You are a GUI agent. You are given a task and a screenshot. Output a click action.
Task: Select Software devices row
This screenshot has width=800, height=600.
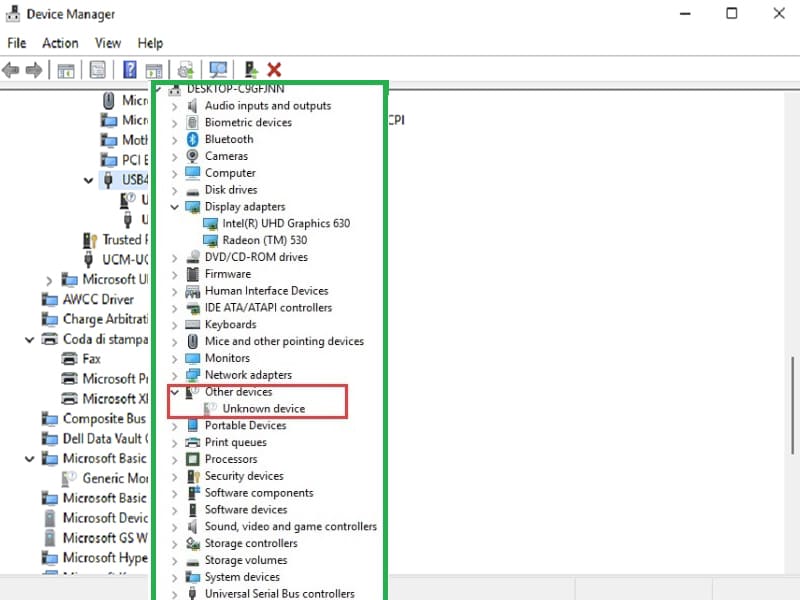246,510
